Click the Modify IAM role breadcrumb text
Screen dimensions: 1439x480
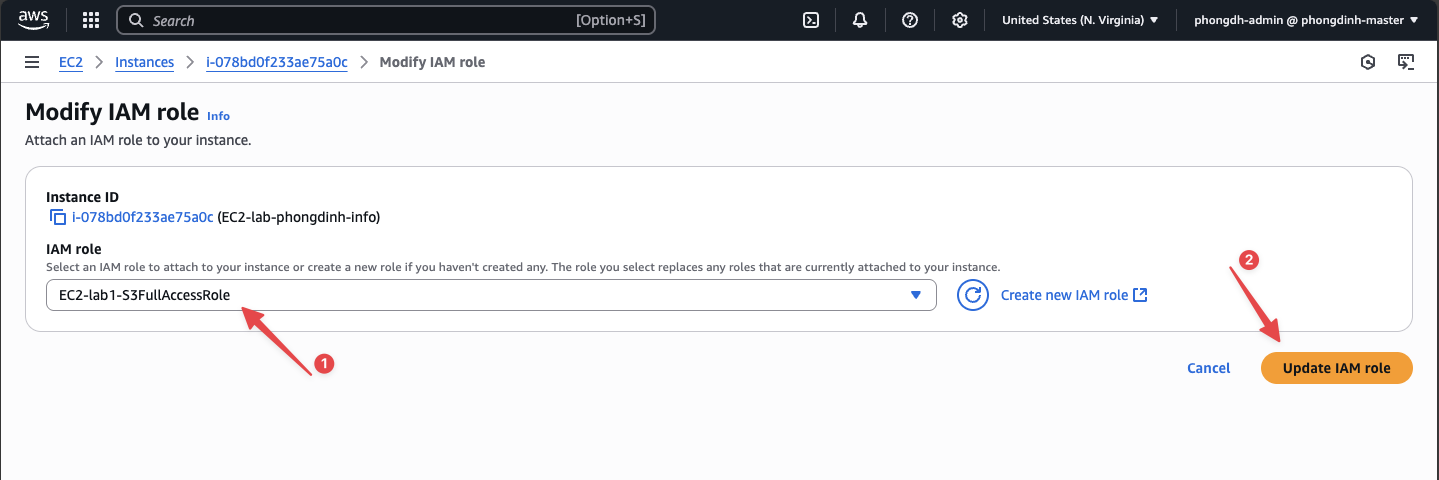tap(433, 62)
